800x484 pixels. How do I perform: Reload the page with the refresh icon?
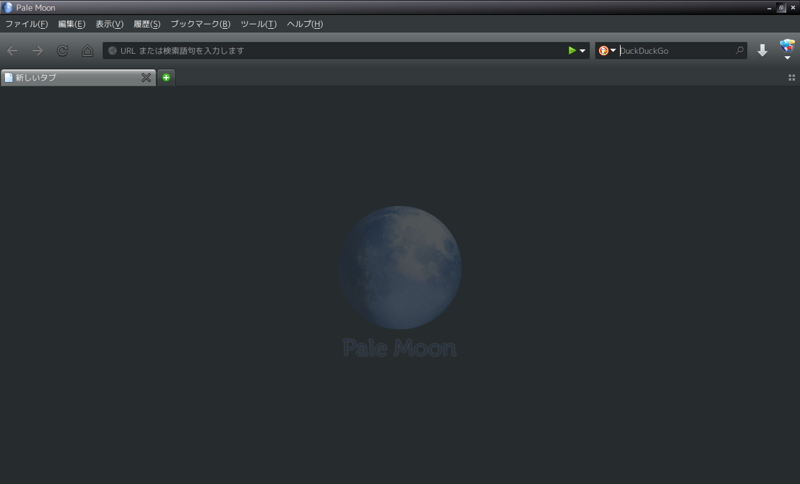[62, 50]
